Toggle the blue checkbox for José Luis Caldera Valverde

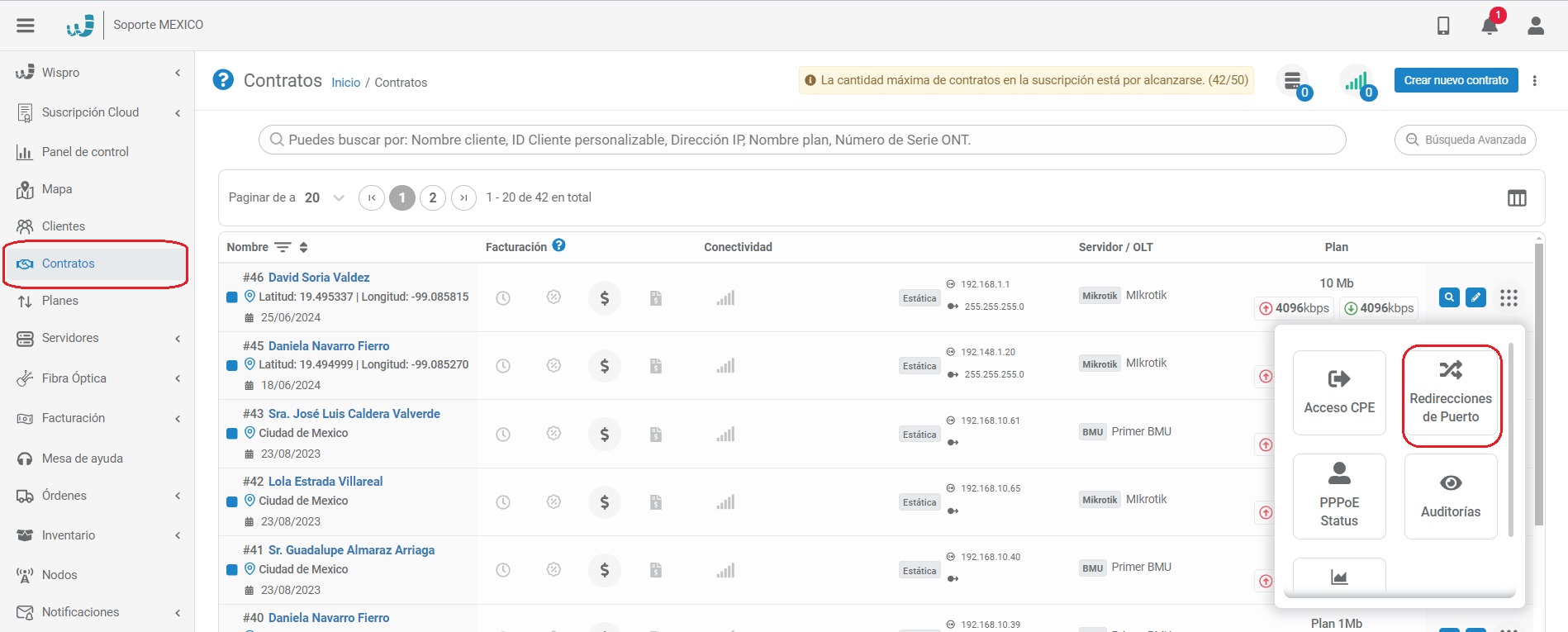tap(232, 434)
